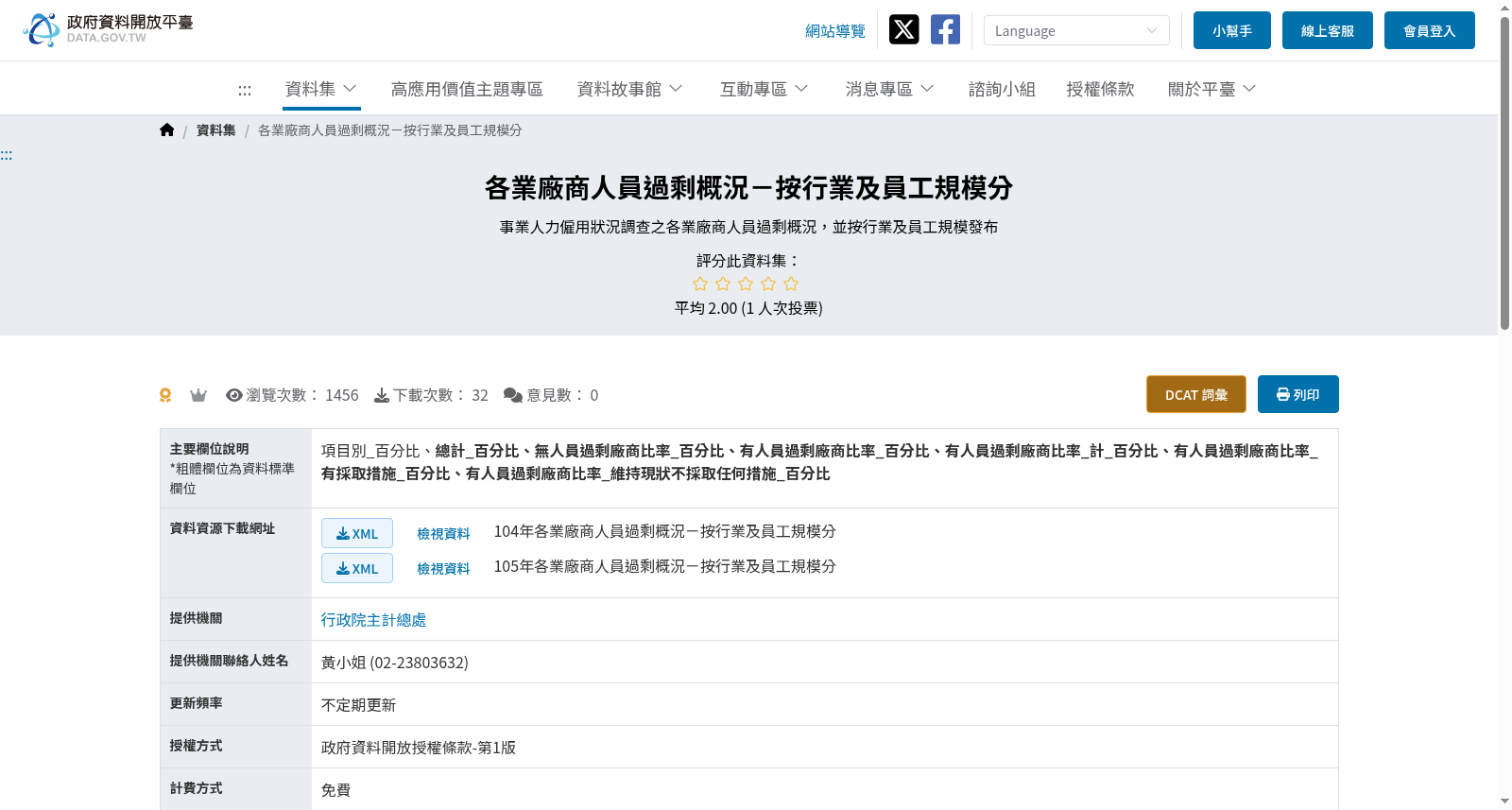
Task: Open 諮詢小組 menu item
Action: coord(1002,89)
